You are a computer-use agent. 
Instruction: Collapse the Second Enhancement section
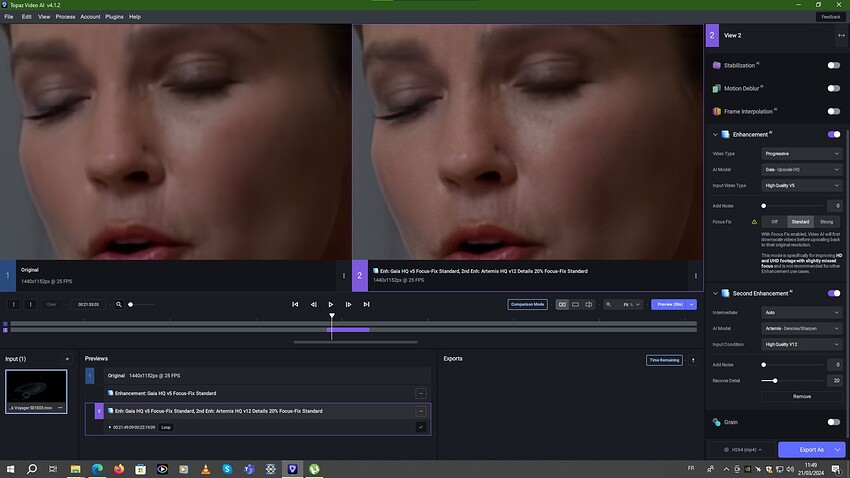715,293
